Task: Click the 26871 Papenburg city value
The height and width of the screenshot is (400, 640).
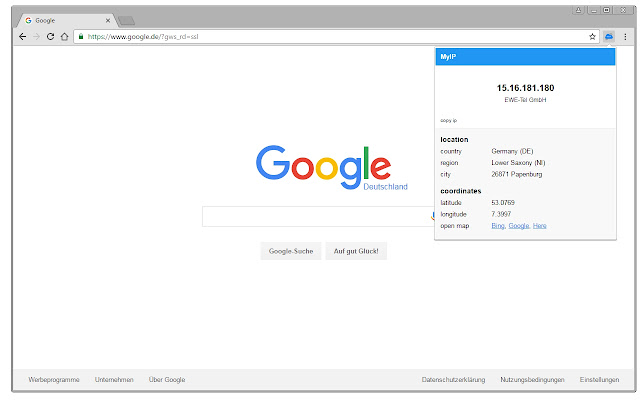Action: coord(517,174)
